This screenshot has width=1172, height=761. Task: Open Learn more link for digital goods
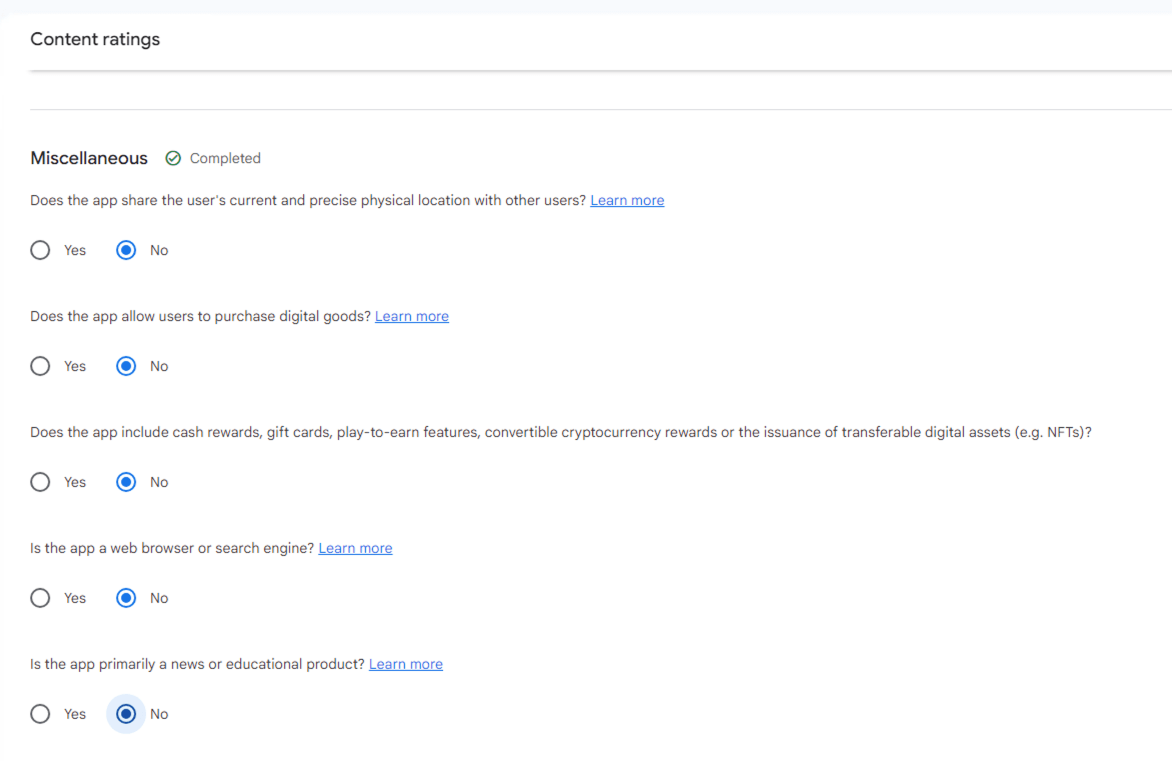411,316
